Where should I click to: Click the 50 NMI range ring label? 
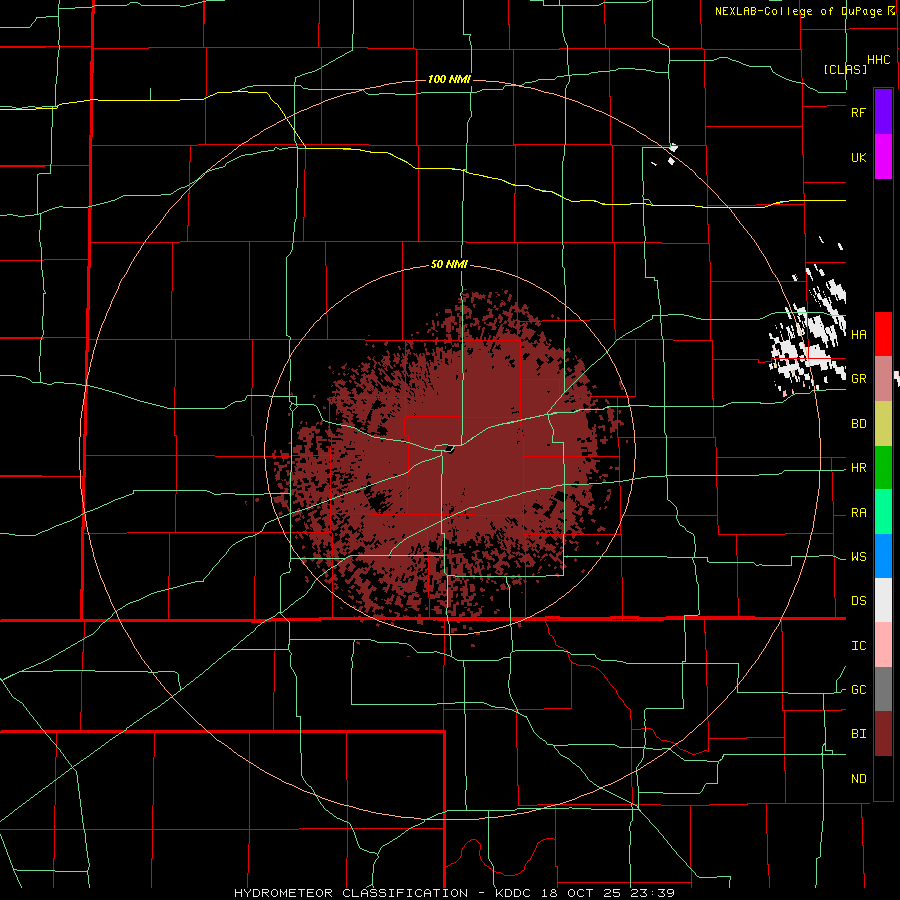[x=449, y=265]
